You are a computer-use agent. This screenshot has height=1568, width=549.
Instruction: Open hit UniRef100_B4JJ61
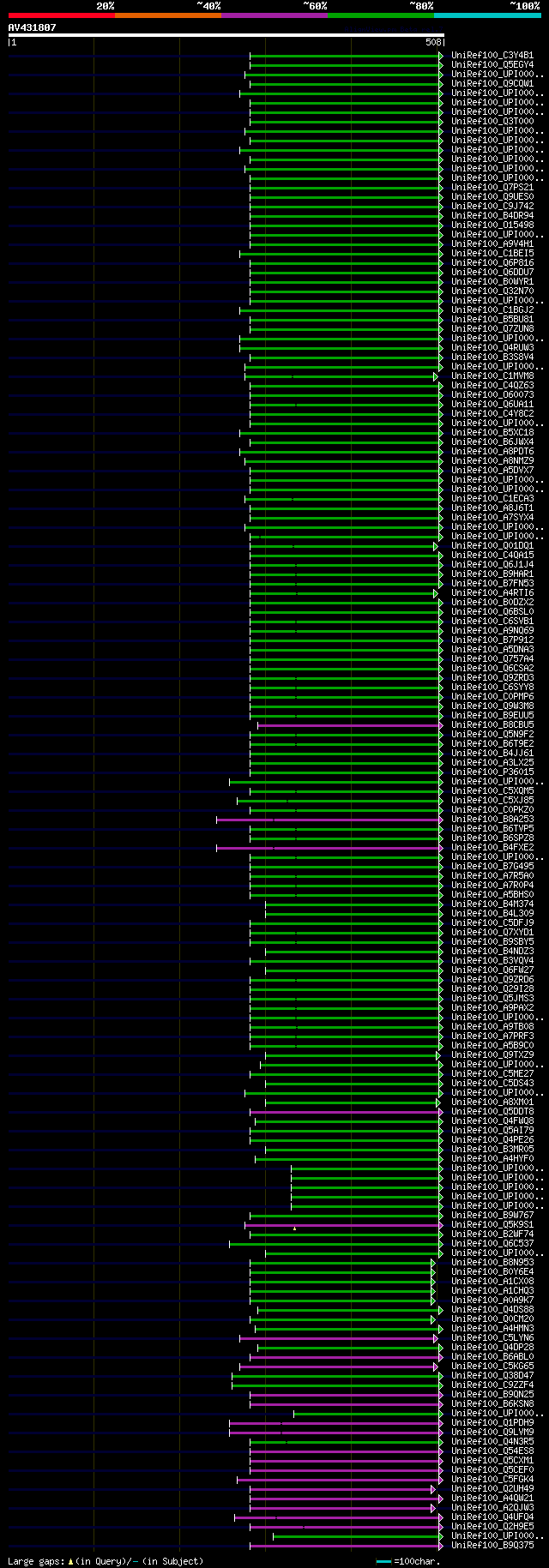(x=492, y=754)
